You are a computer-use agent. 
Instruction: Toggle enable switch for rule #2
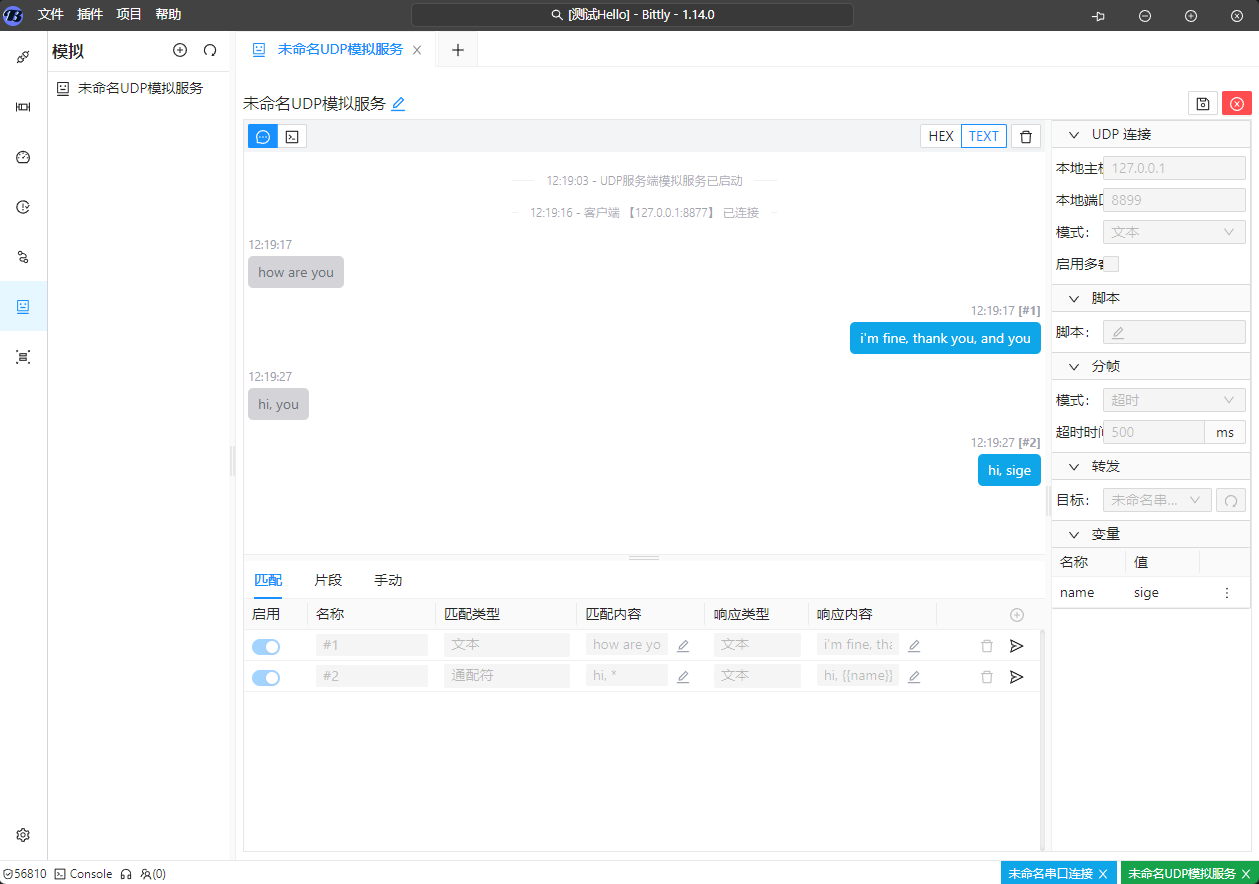click(266, 678)
